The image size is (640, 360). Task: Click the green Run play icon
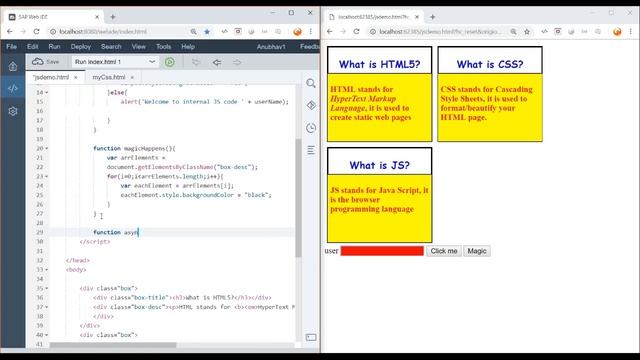pos(170,62)
